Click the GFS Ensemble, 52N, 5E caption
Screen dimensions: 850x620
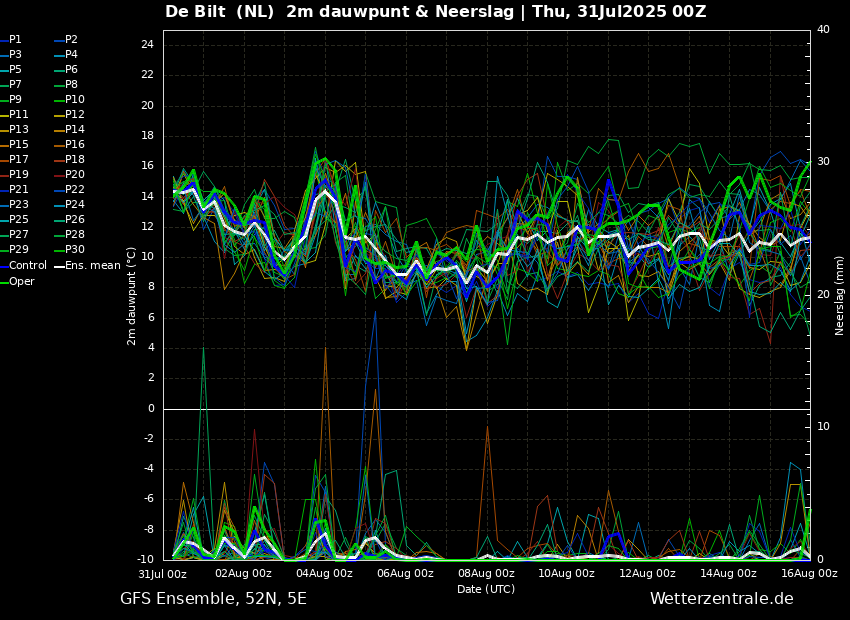pos(213,599)
